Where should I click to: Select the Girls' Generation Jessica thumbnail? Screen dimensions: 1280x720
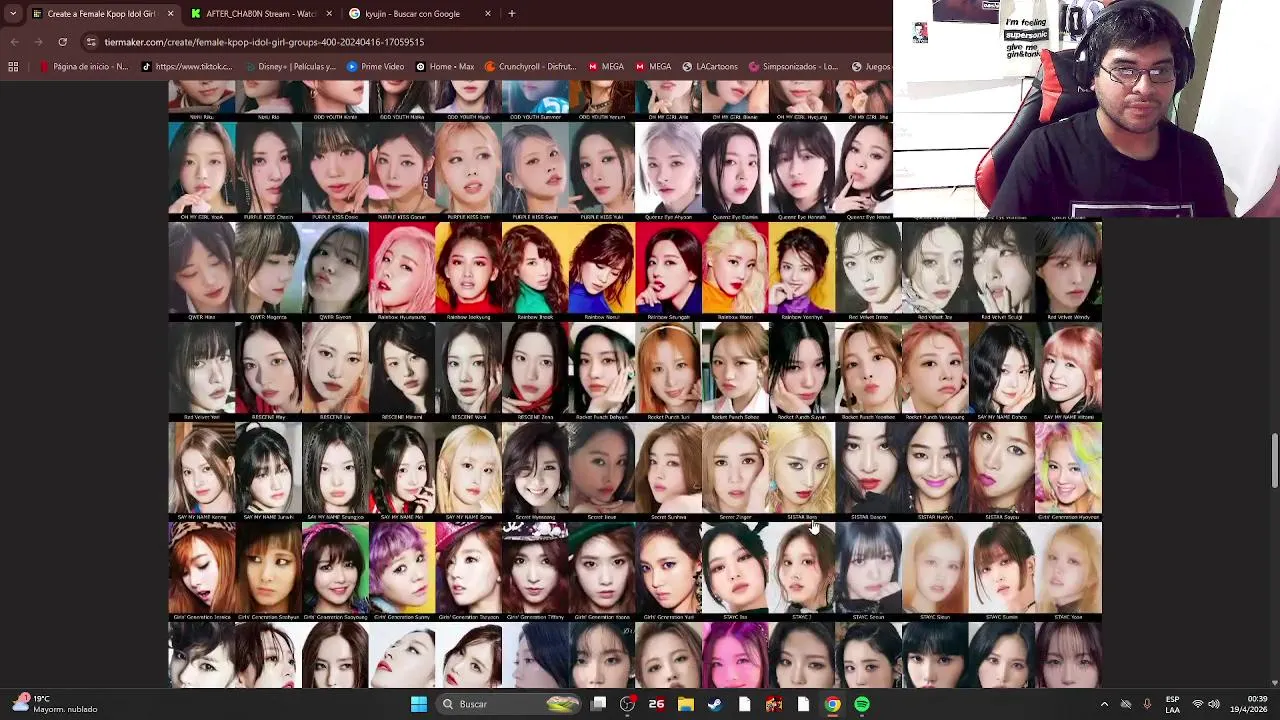pos(202,571)
